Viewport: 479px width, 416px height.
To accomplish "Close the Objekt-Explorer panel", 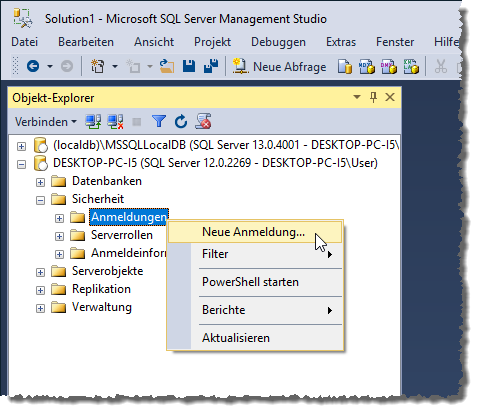I will coord(390,97).
